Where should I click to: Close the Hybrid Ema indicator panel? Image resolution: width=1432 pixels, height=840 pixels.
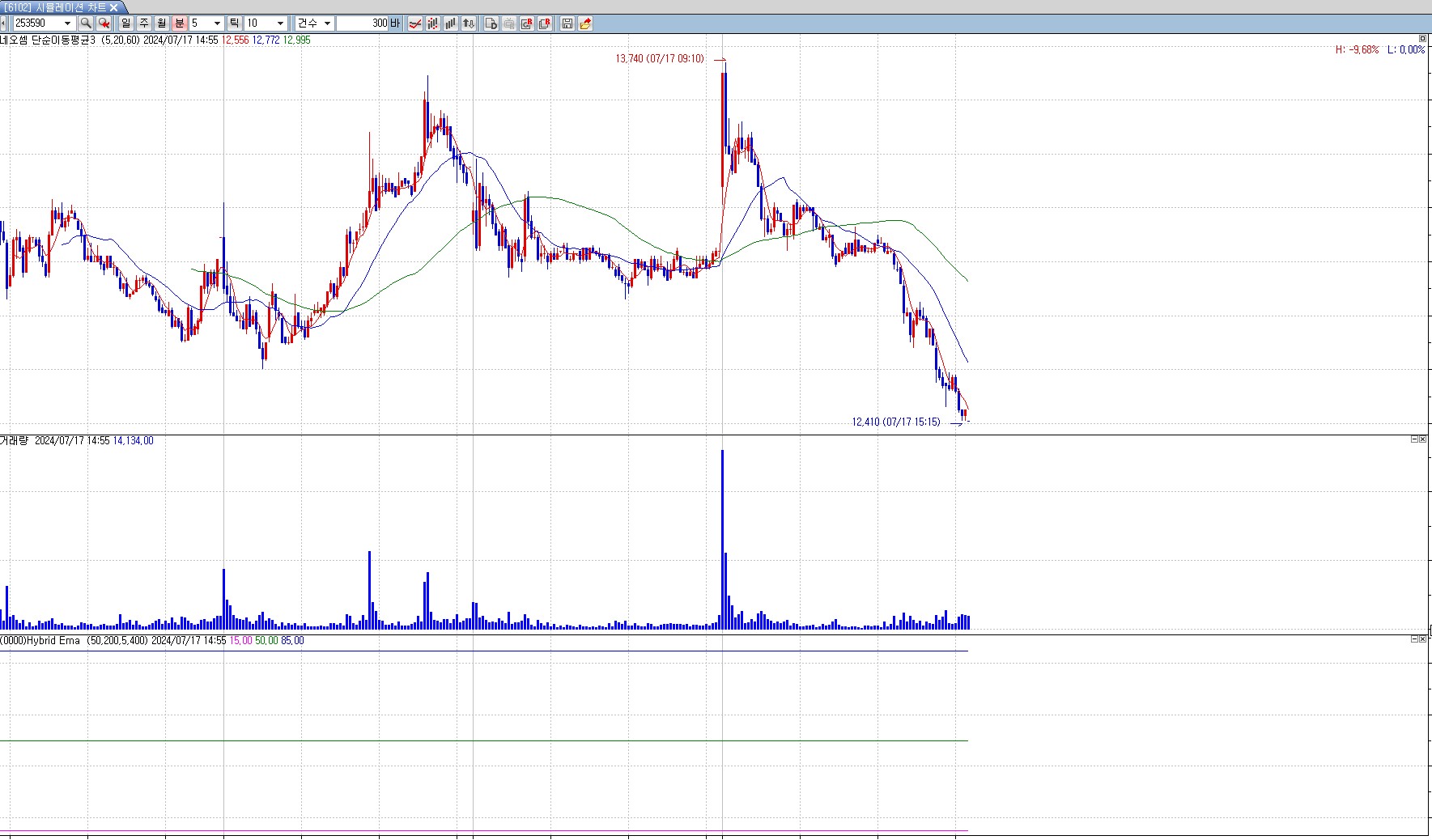pos(1422,639)
